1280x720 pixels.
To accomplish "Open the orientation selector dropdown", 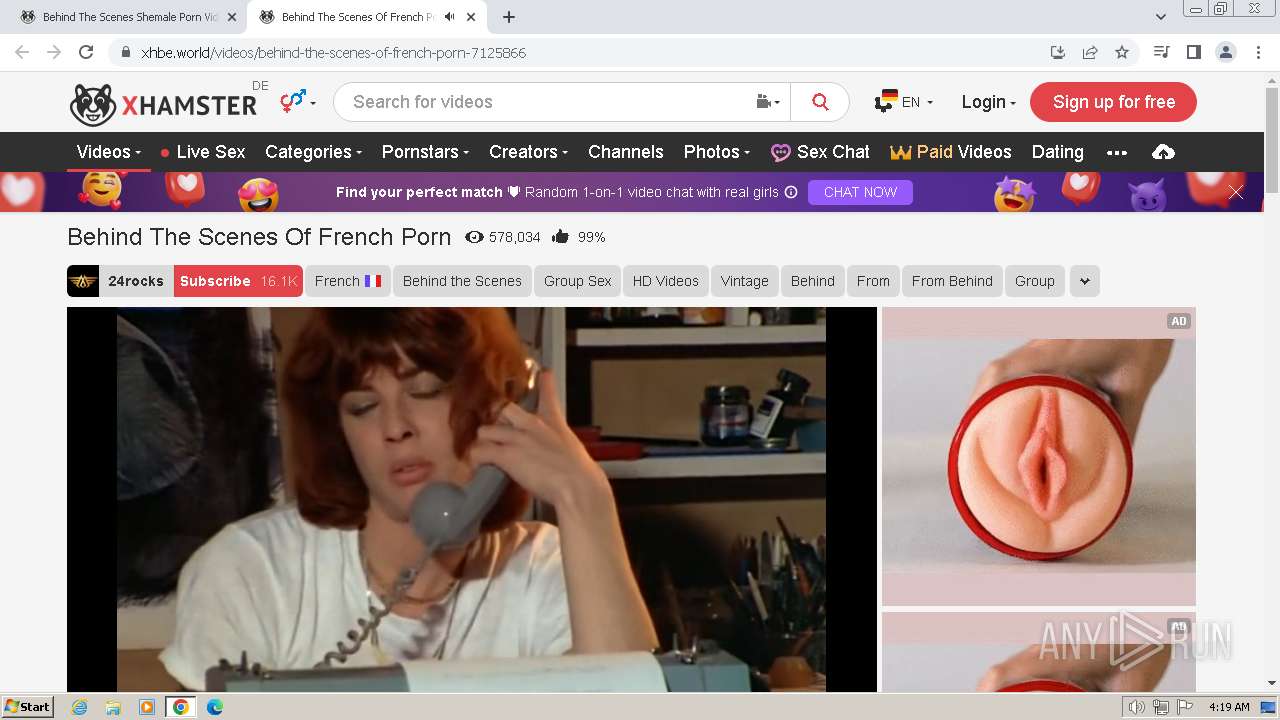I will (298, 101).
